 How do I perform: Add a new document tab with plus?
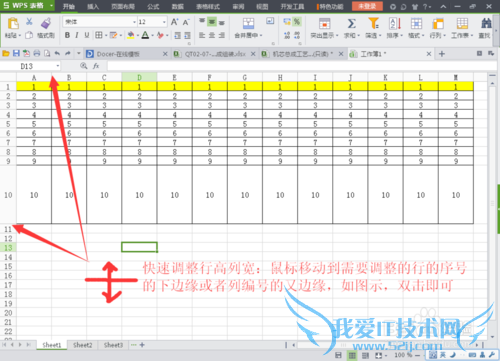pos(442,54)
